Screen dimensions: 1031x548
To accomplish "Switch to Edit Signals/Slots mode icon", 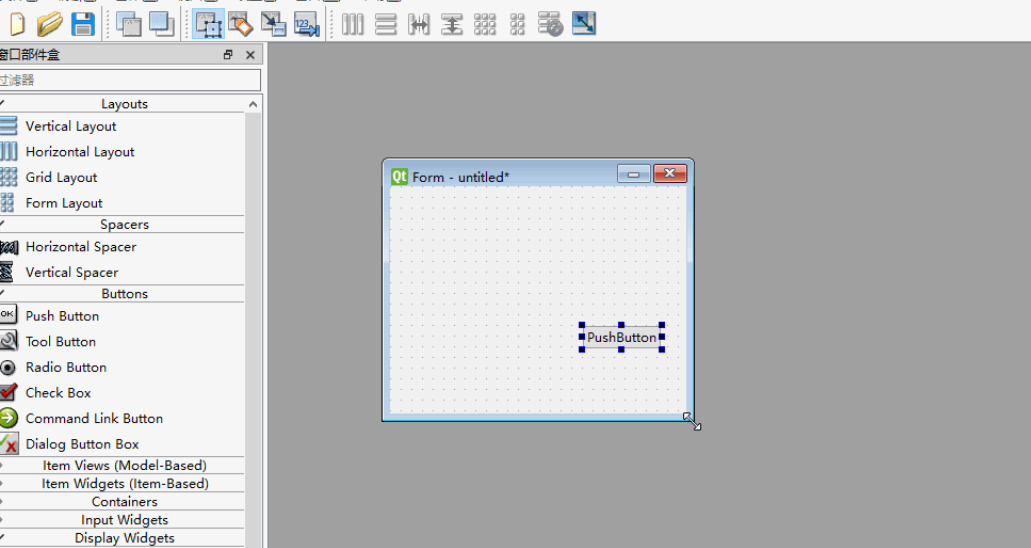I will click(x=241, y=24).
